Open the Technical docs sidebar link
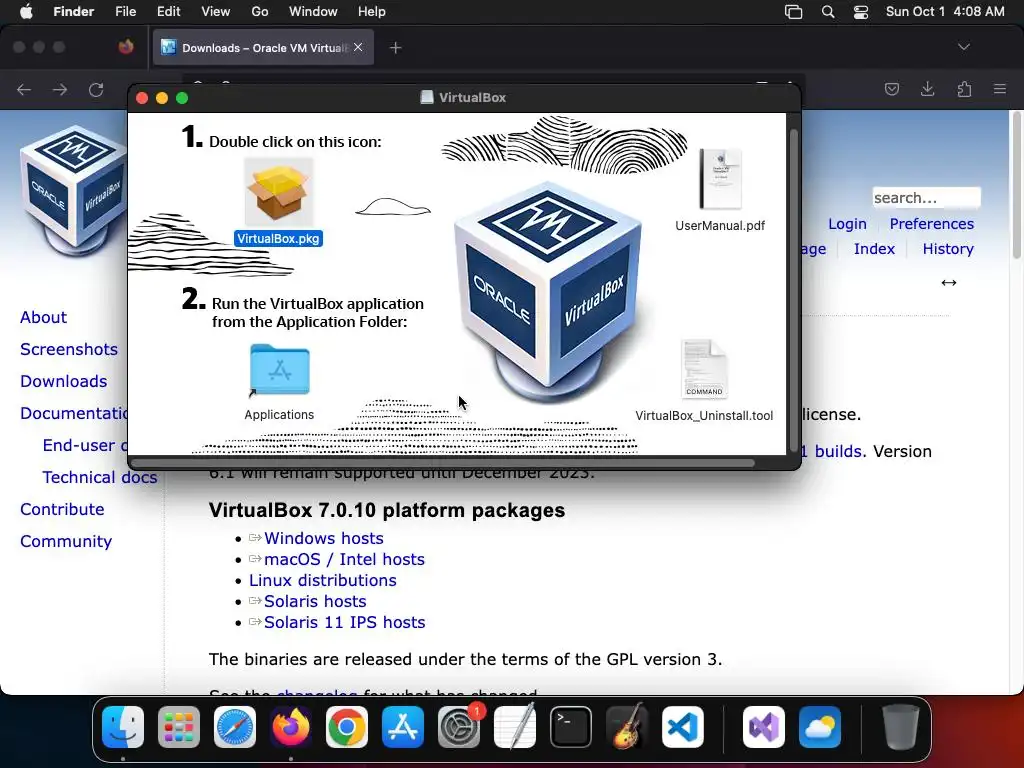This screenshot has height=768, width=1024. coord(99,477)
